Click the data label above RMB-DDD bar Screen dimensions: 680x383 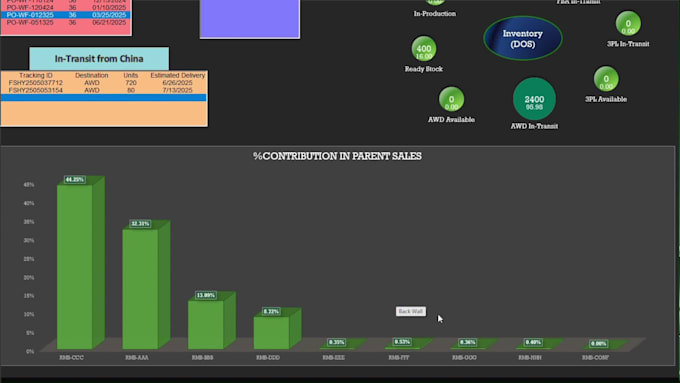tap(271, 311)
